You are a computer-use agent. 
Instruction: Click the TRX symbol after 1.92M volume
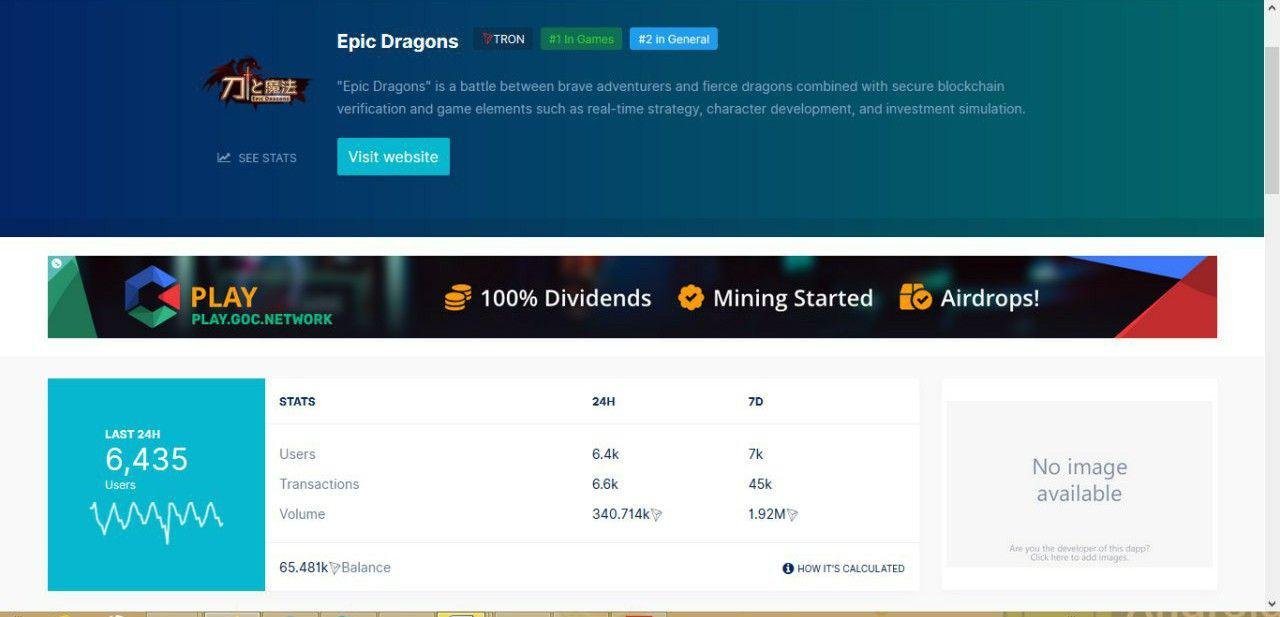[x=792, y=515]
